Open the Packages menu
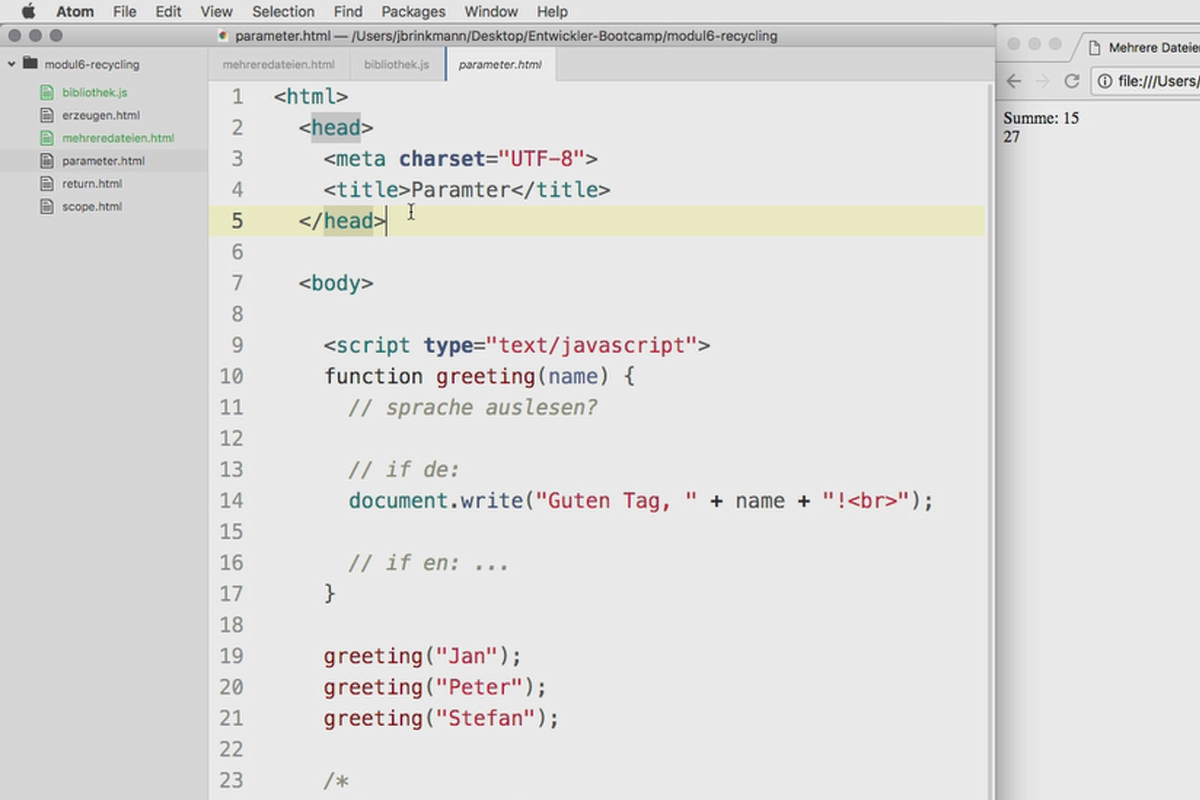1200x800 pixels. (x=413, y=11)
